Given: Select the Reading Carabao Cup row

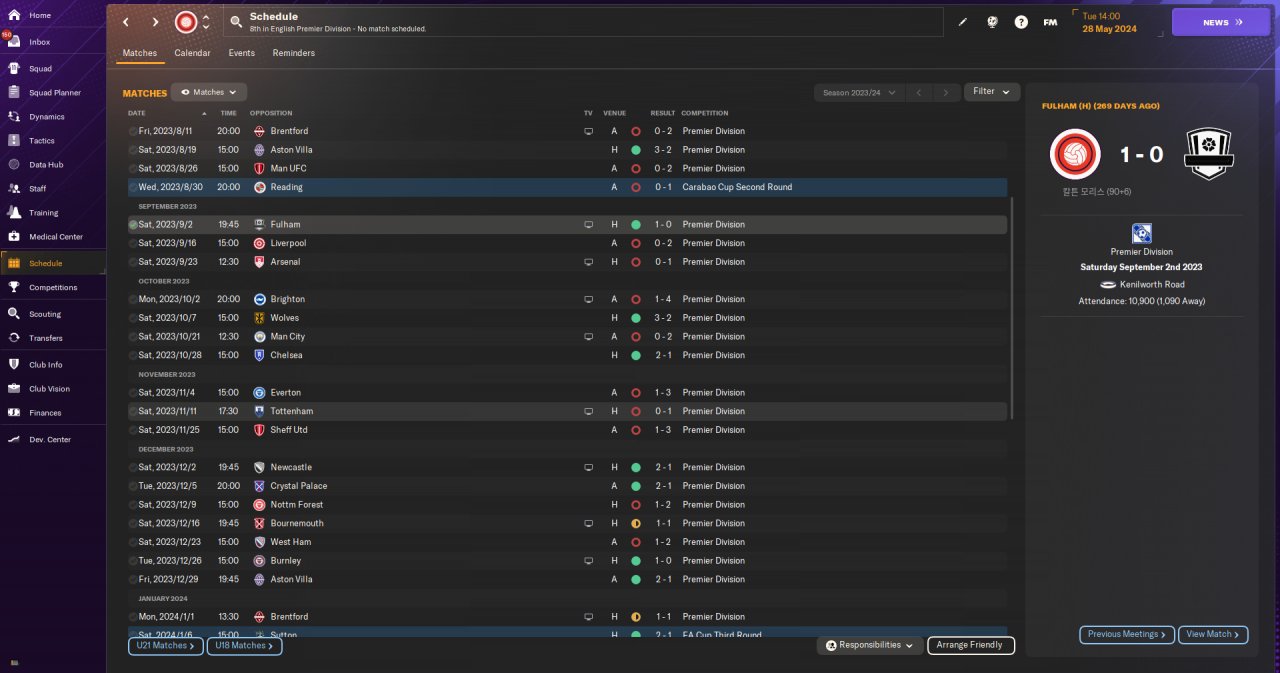Looking at the screenshot, I should (567, 187).
